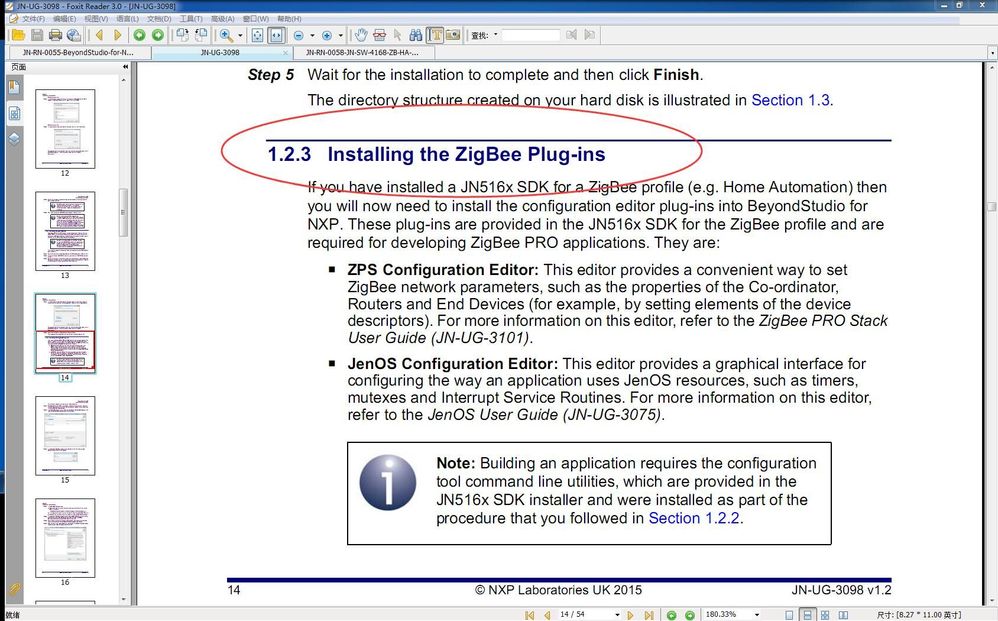Click the green Next View toolbar button

[158, 35]
